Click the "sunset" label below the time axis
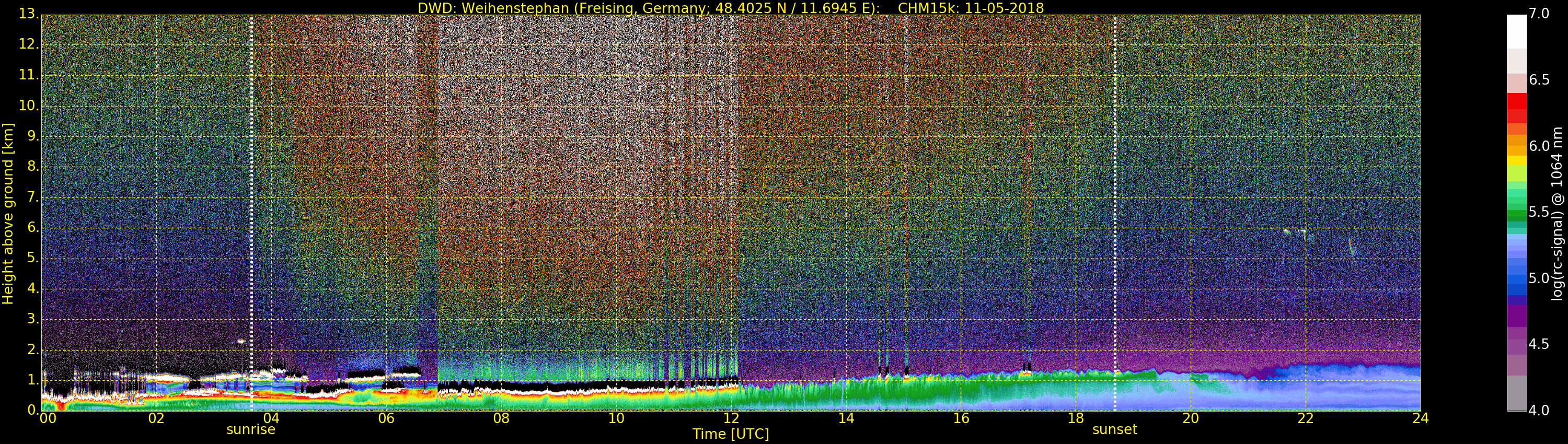This screenshot has width=1568, height=444. (x=1114, y=429)
